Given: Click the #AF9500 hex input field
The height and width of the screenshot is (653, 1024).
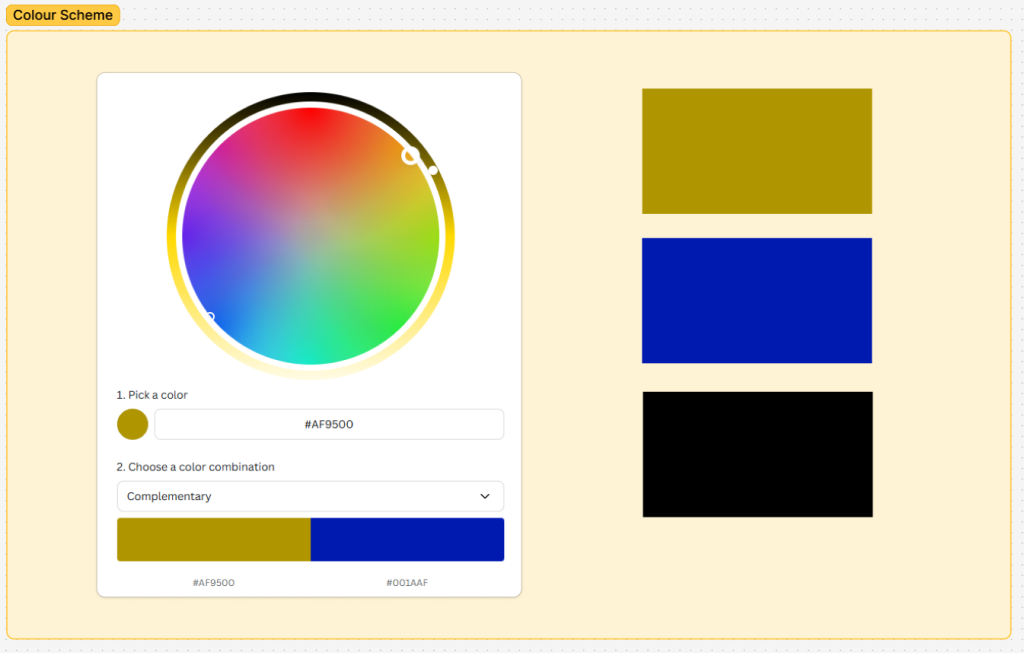Looking at the screenshot, I should point(329,424).
